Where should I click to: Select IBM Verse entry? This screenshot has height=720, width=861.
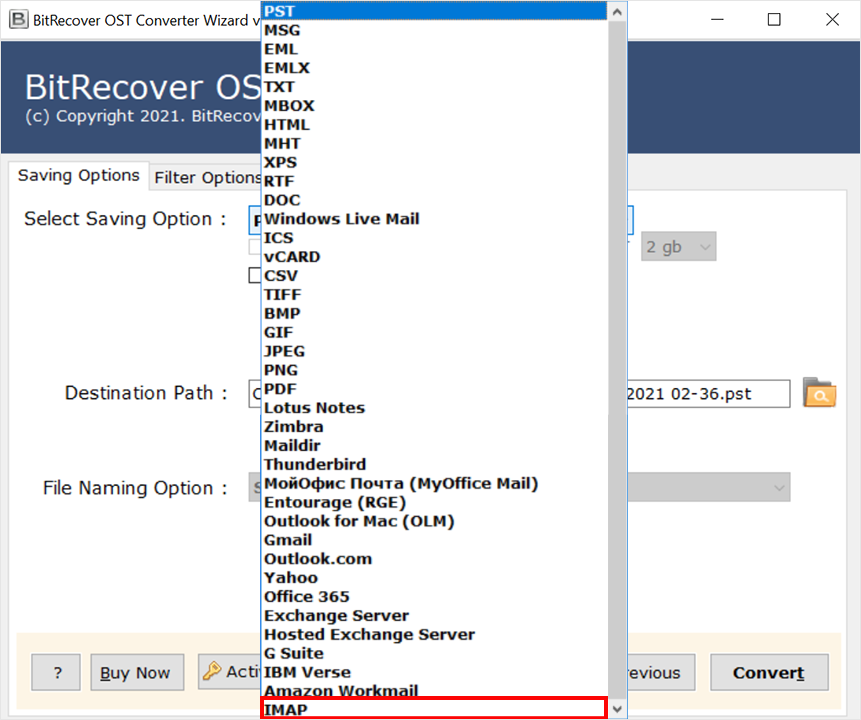tap(434, 672)
